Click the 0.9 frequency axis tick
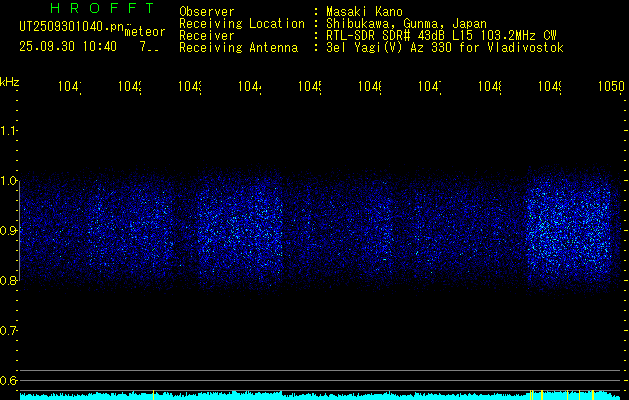The width and height of the screenshot is (629, 400). [x=9, y=231]
